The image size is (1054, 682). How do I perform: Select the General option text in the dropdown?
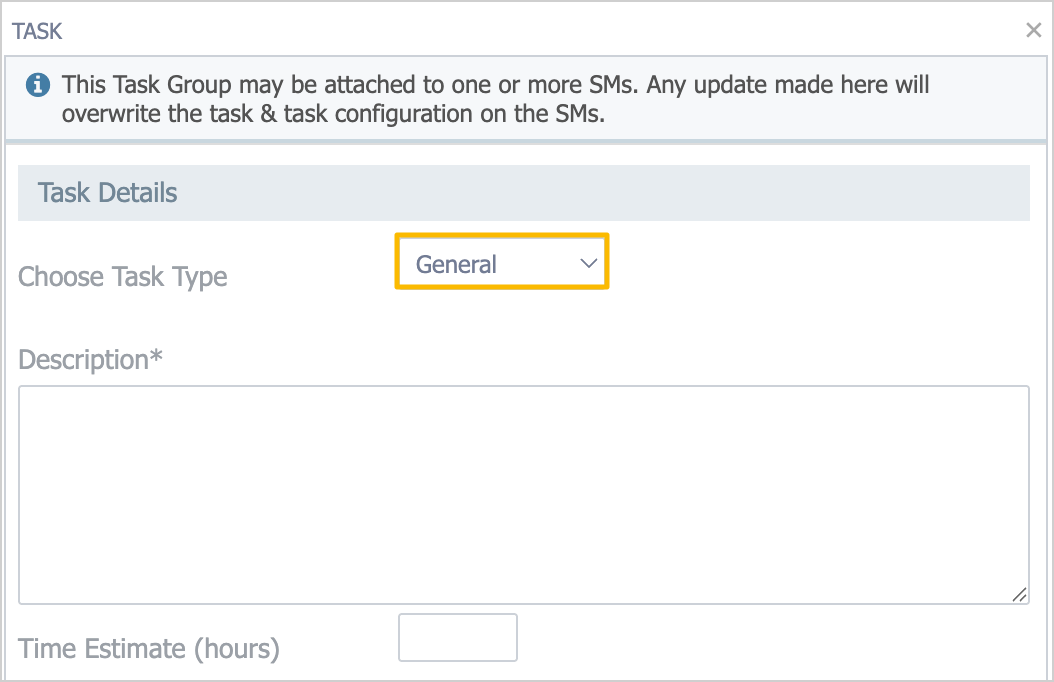coord(457,265)
